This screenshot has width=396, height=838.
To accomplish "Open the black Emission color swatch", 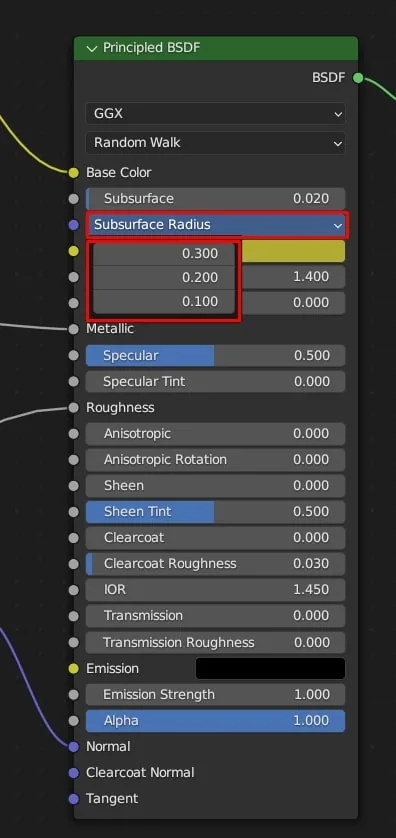I will (x=270, y=669).
